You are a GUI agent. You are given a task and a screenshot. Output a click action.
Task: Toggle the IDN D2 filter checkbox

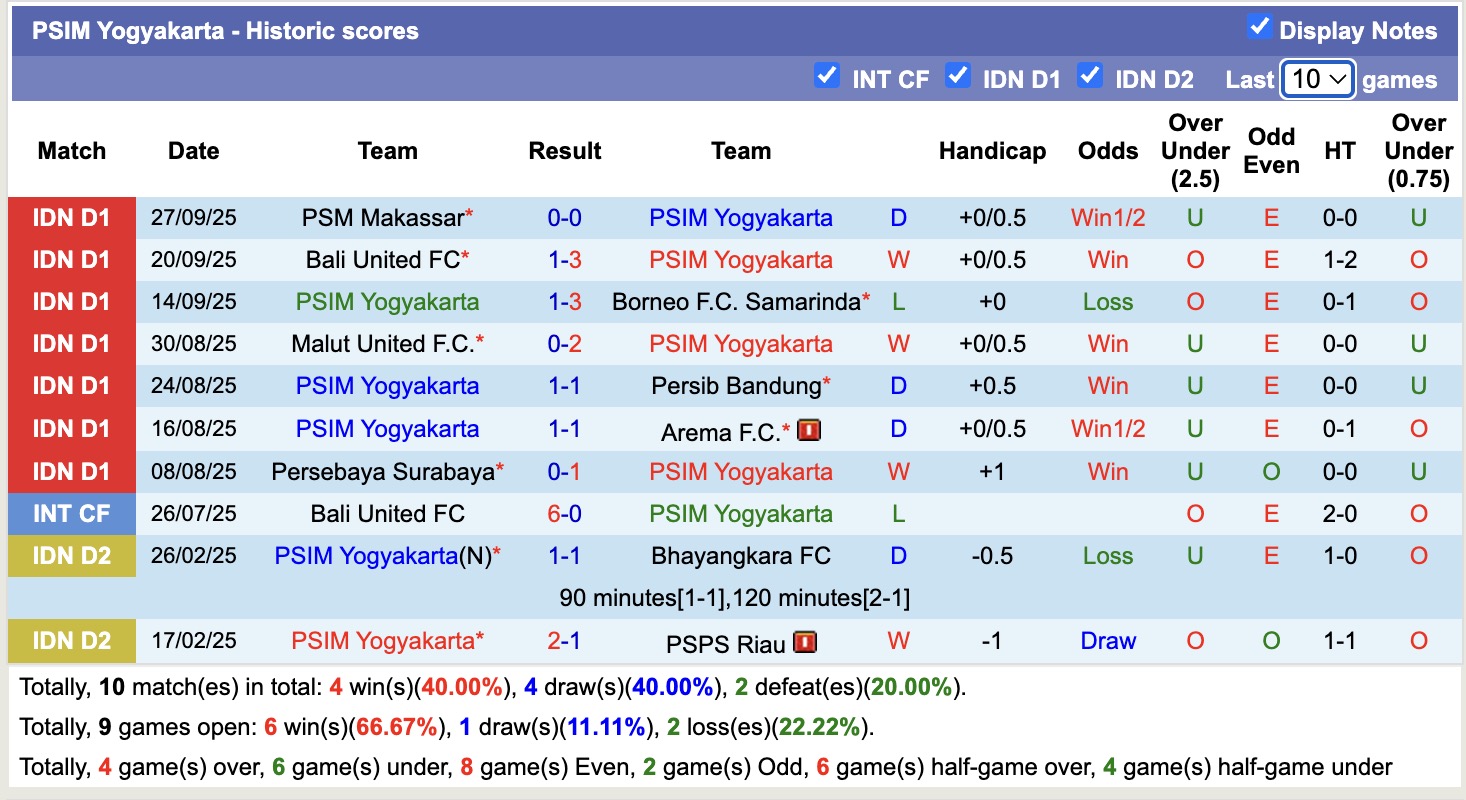point(1090,76)
